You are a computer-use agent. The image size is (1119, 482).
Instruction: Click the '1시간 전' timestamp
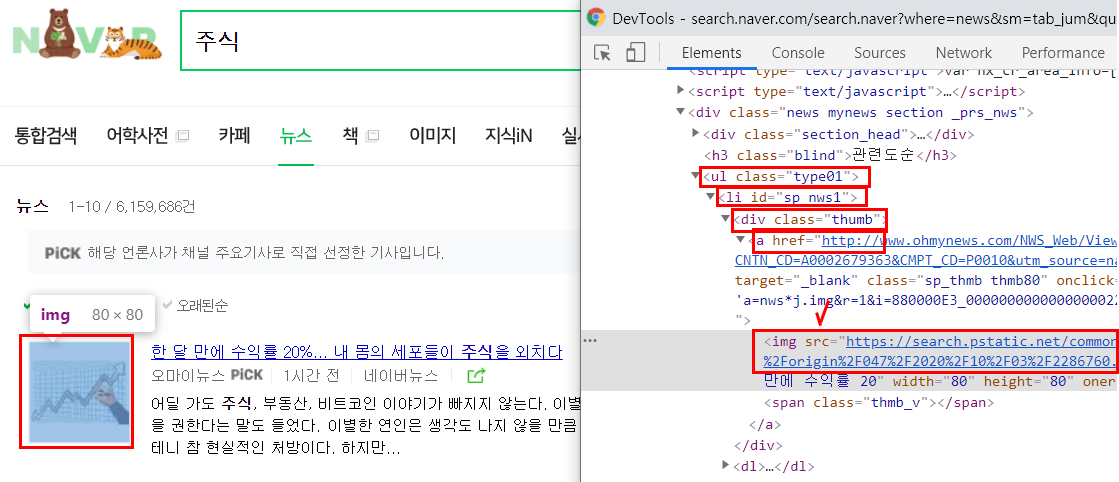311,376
